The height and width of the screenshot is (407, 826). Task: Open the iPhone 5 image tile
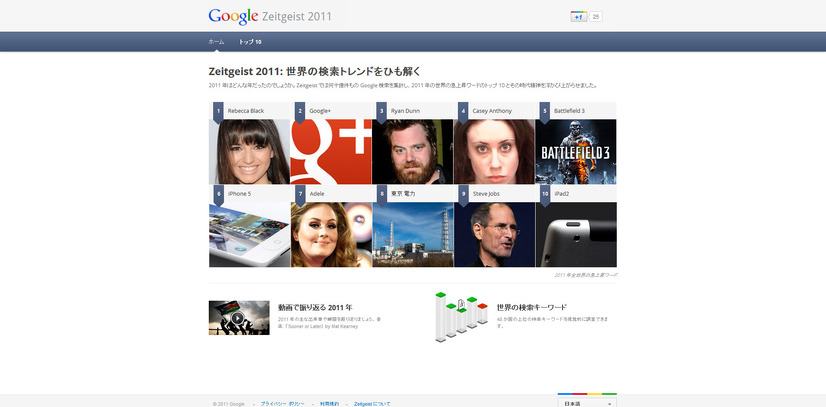[x=250, y=235]
